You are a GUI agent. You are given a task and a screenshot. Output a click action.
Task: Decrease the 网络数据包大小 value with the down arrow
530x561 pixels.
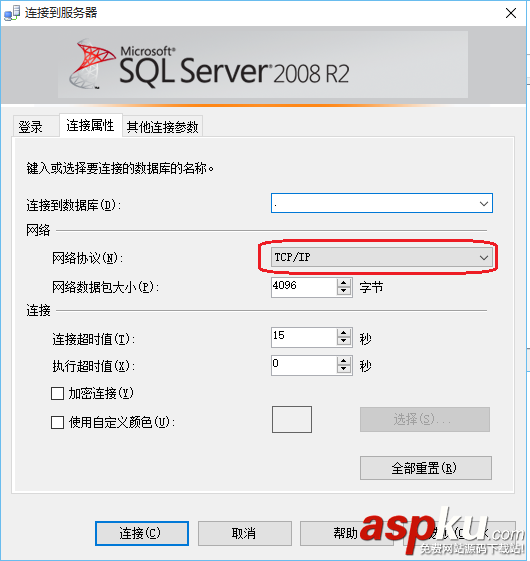344,291
